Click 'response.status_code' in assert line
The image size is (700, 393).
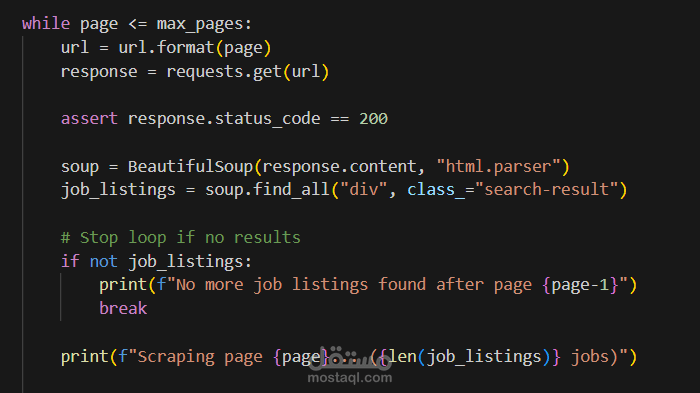pyautogui.click(x=224, y=119)
